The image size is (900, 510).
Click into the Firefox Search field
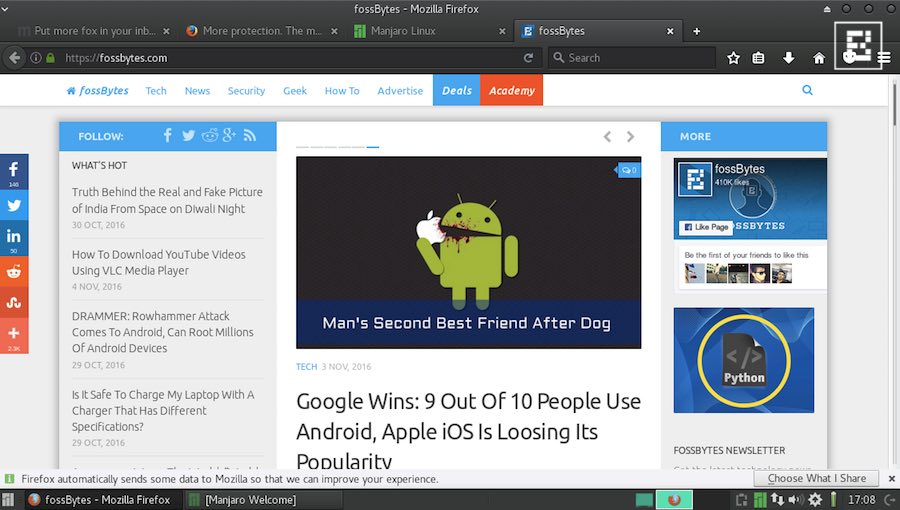click(631, 58)
